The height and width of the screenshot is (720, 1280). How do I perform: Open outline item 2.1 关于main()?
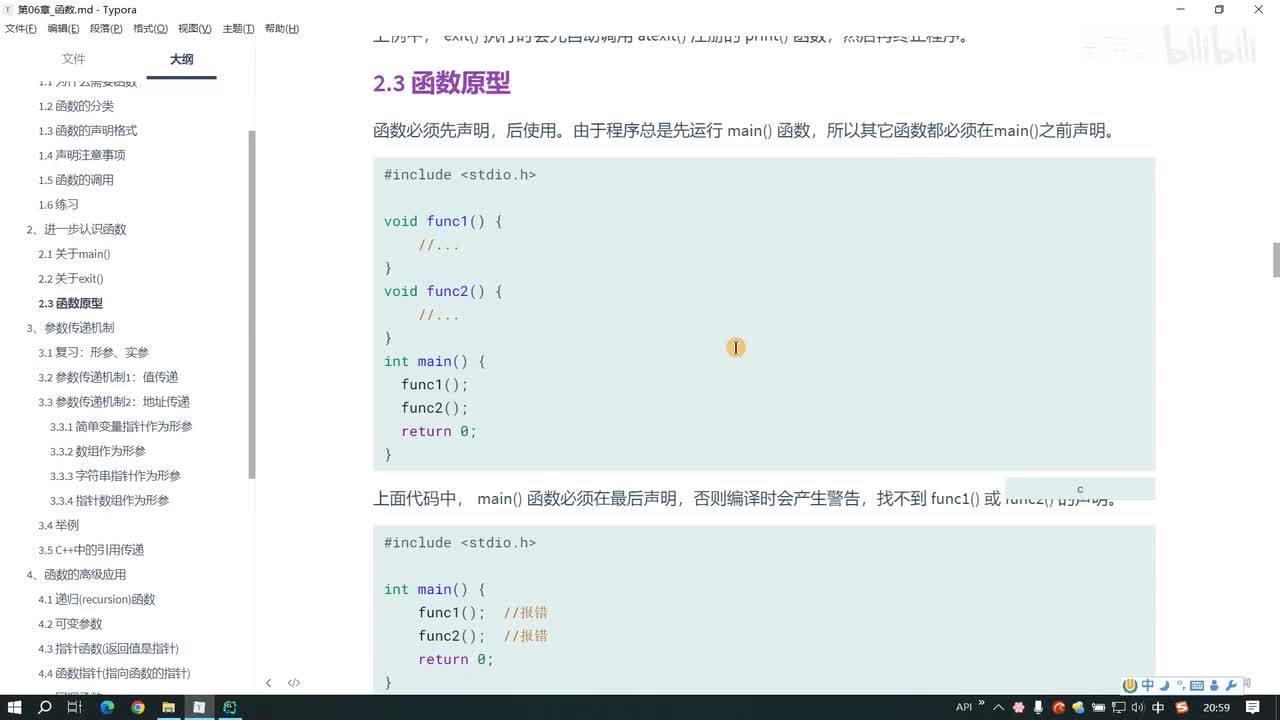pyautogui.click(x=74, y=254)
